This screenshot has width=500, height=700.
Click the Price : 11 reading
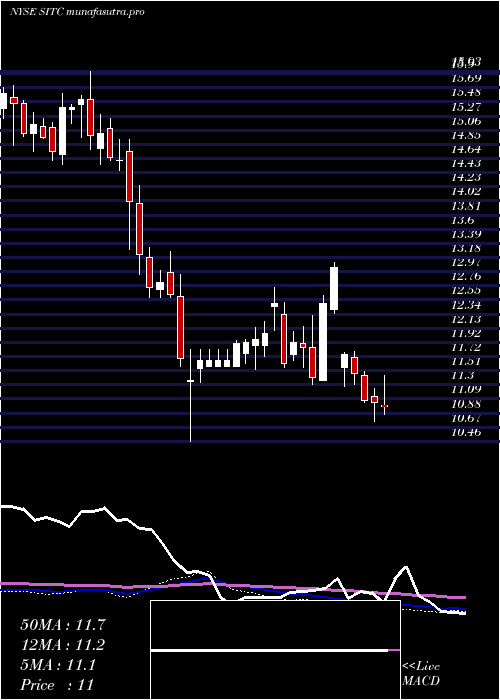coord(57,684)
